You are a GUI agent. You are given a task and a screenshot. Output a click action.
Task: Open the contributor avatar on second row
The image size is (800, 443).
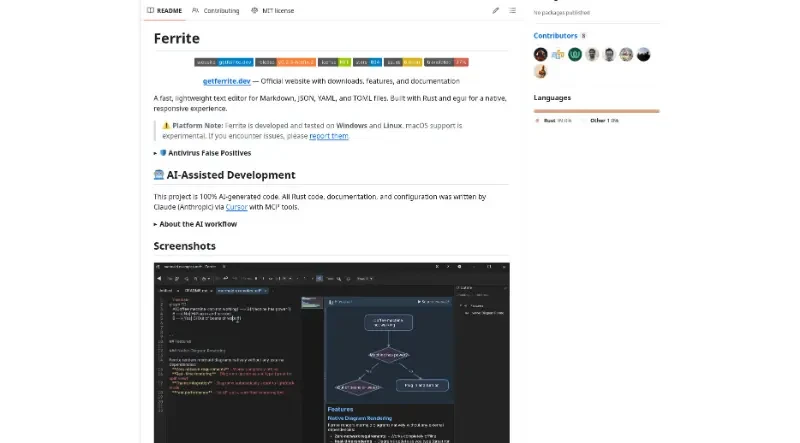(x=541, y=71)
